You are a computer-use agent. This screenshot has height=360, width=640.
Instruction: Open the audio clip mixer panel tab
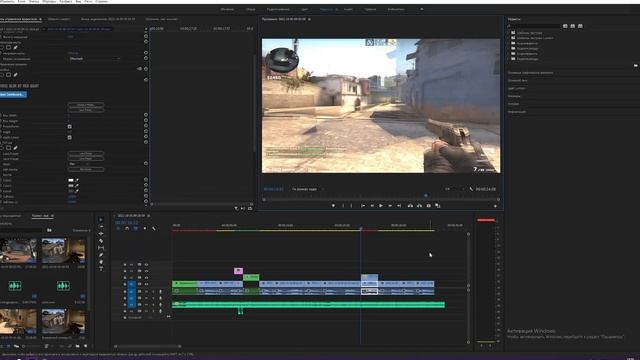click(108, 19)
